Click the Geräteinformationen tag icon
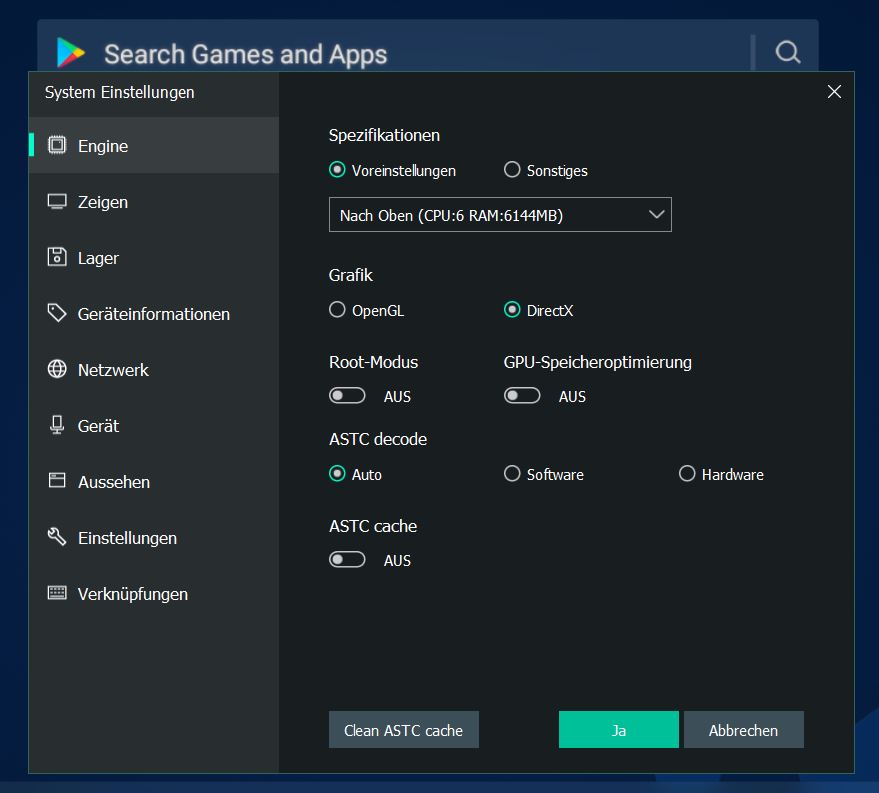Viewport: 879px width, 793px height. click(57, 313)
